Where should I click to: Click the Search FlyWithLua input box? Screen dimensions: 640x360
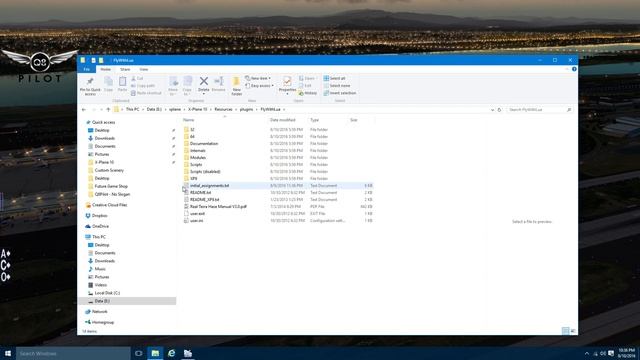(x=539, y=110)
